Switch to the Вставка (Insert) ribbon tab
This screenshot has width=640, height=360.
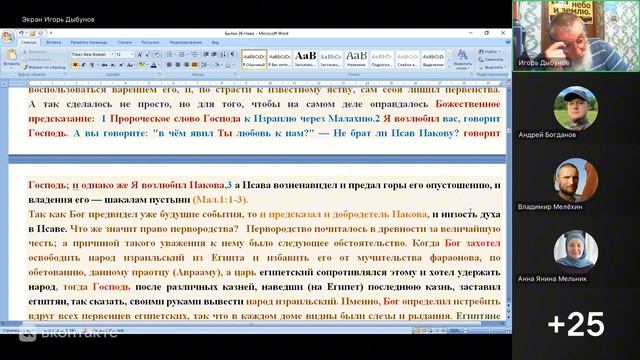53,42
